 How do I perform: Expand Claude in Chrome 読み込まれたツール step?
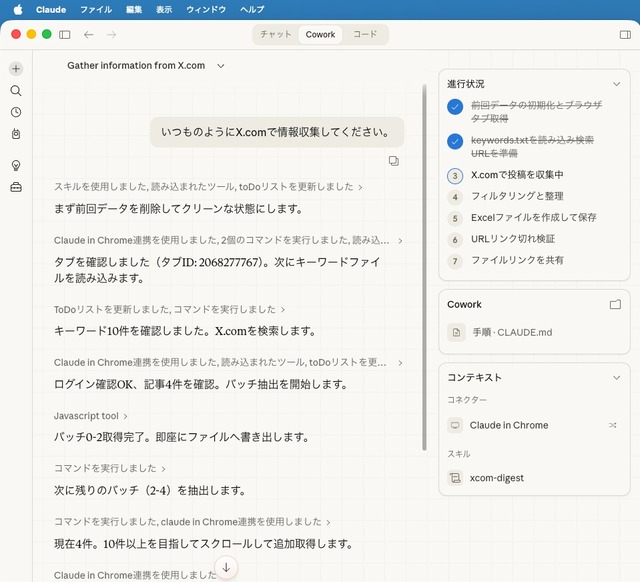tap(228, 362)
